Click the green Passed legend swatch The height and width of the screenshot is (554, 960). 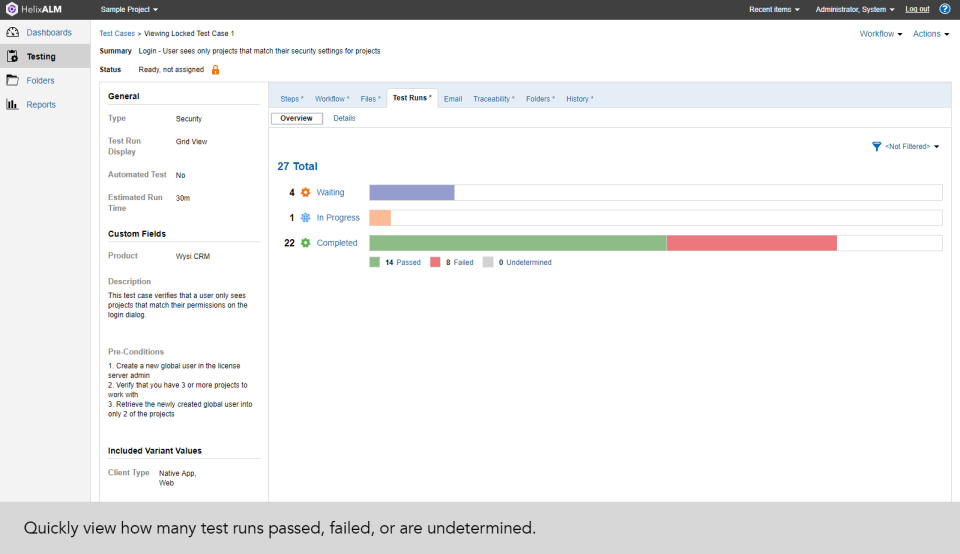[x=375, y=262]
